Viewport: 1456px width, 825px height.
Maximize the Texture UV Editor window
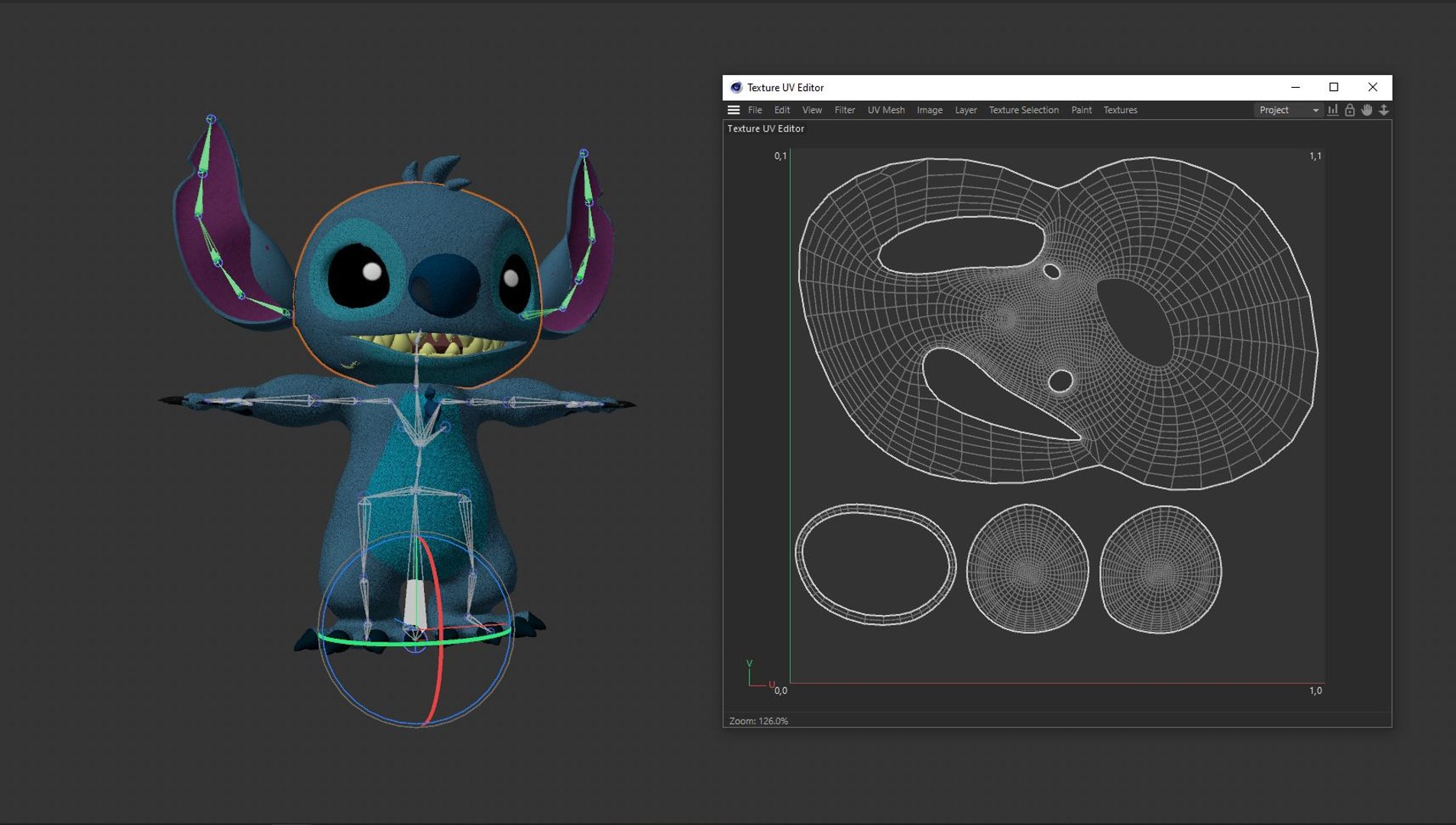[x=1334, y=87]
